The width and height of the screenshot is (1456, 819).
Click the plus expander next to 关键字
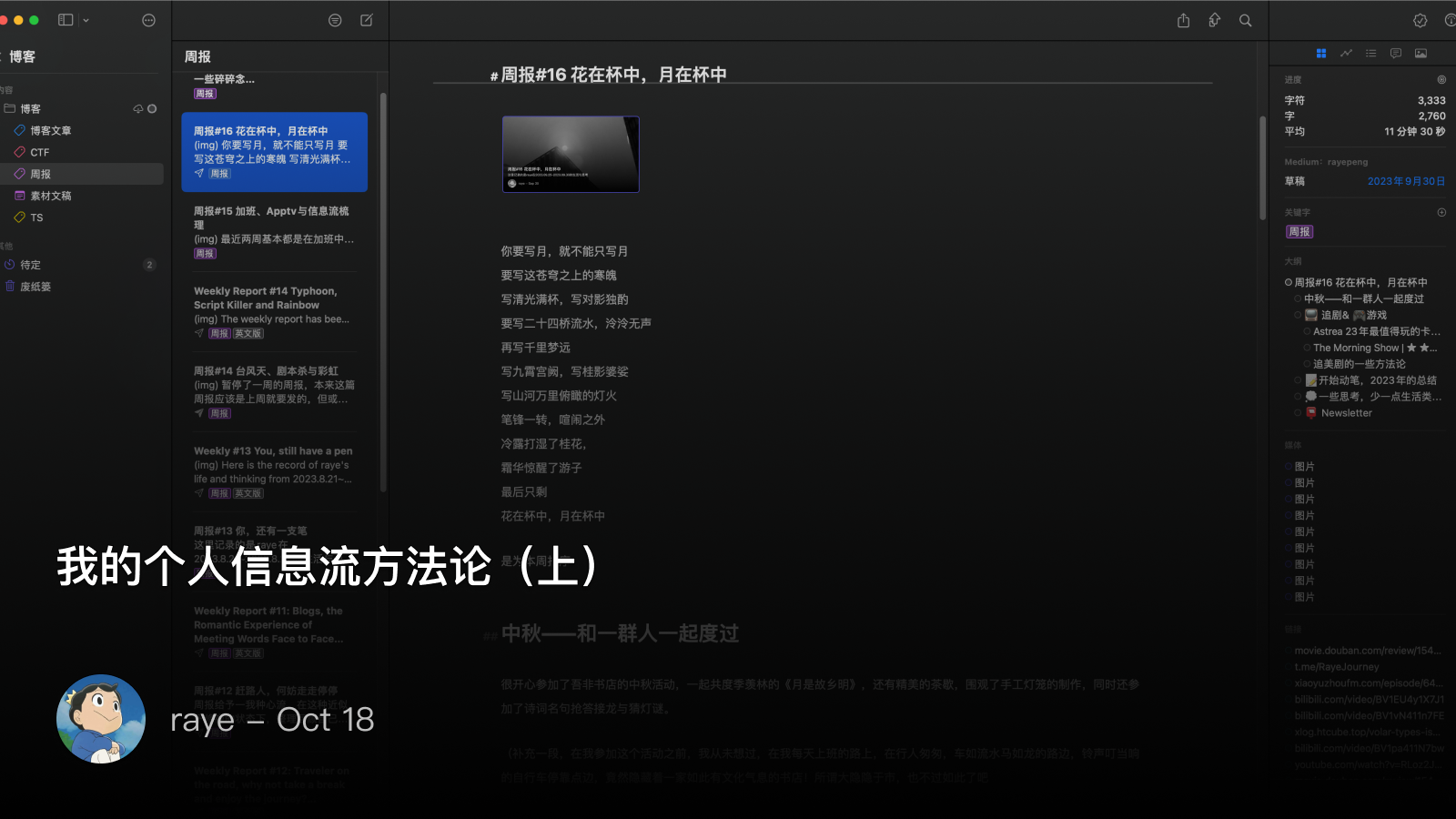(x=1441, y=212)
